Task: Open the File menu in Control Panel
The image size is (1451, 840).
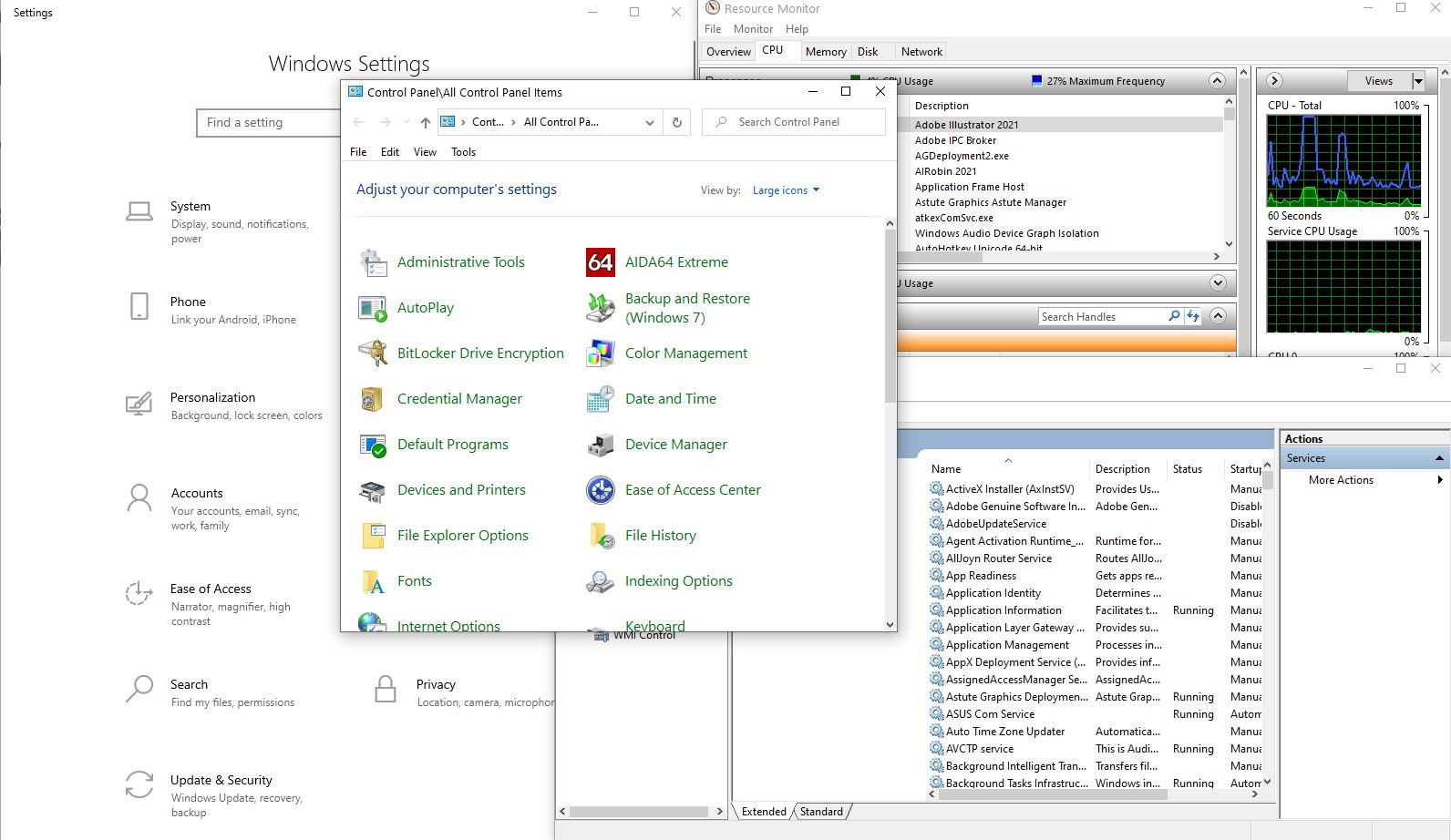Action: tap(358, 152)
